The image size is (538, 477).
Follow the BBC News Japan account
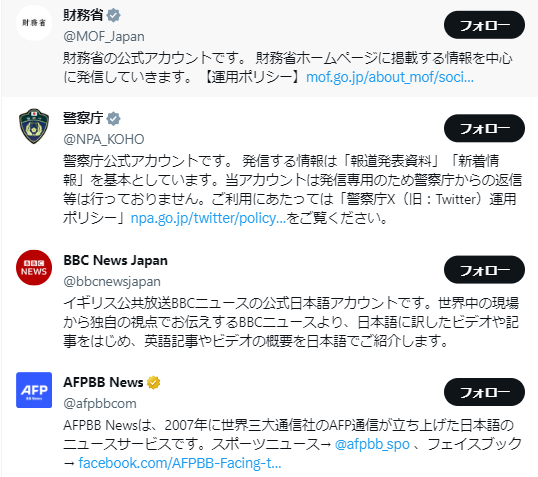(x=484, y=270)
